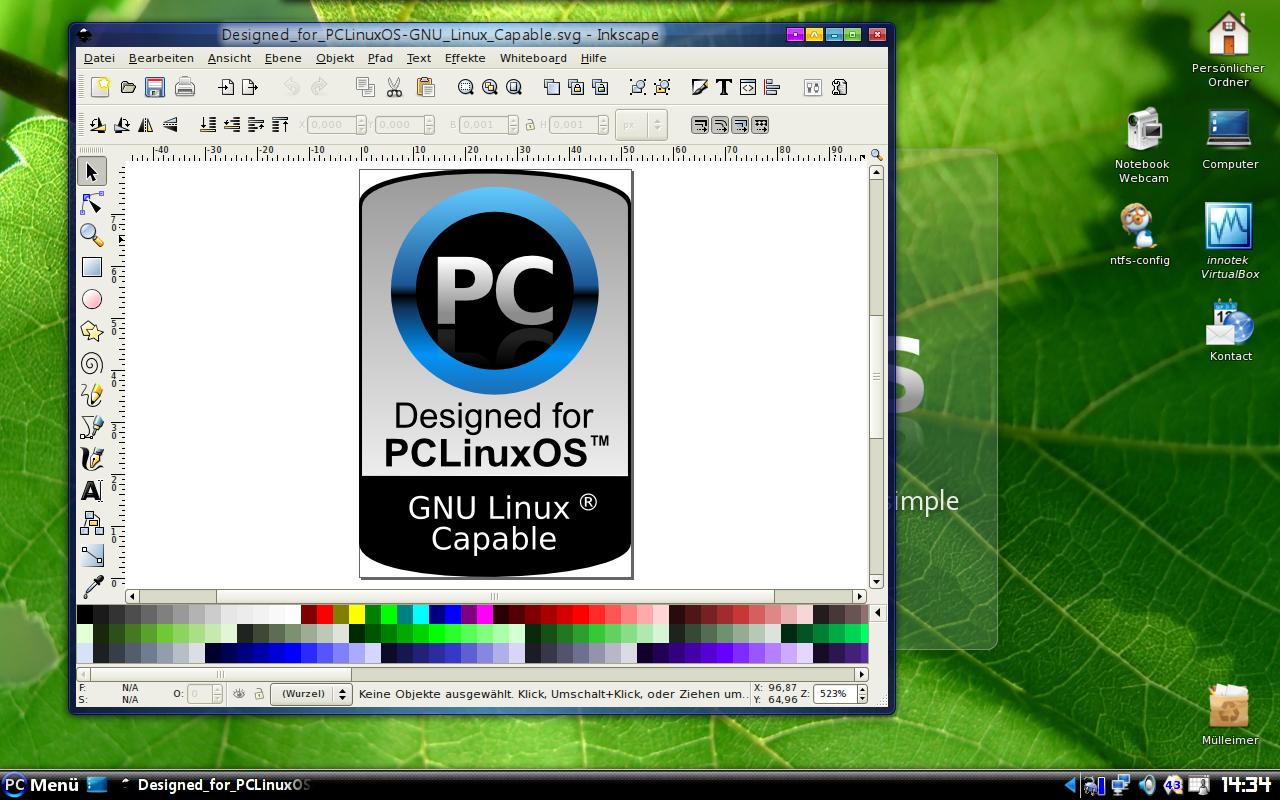Click the Open folder icon

(x=128, y=87)
